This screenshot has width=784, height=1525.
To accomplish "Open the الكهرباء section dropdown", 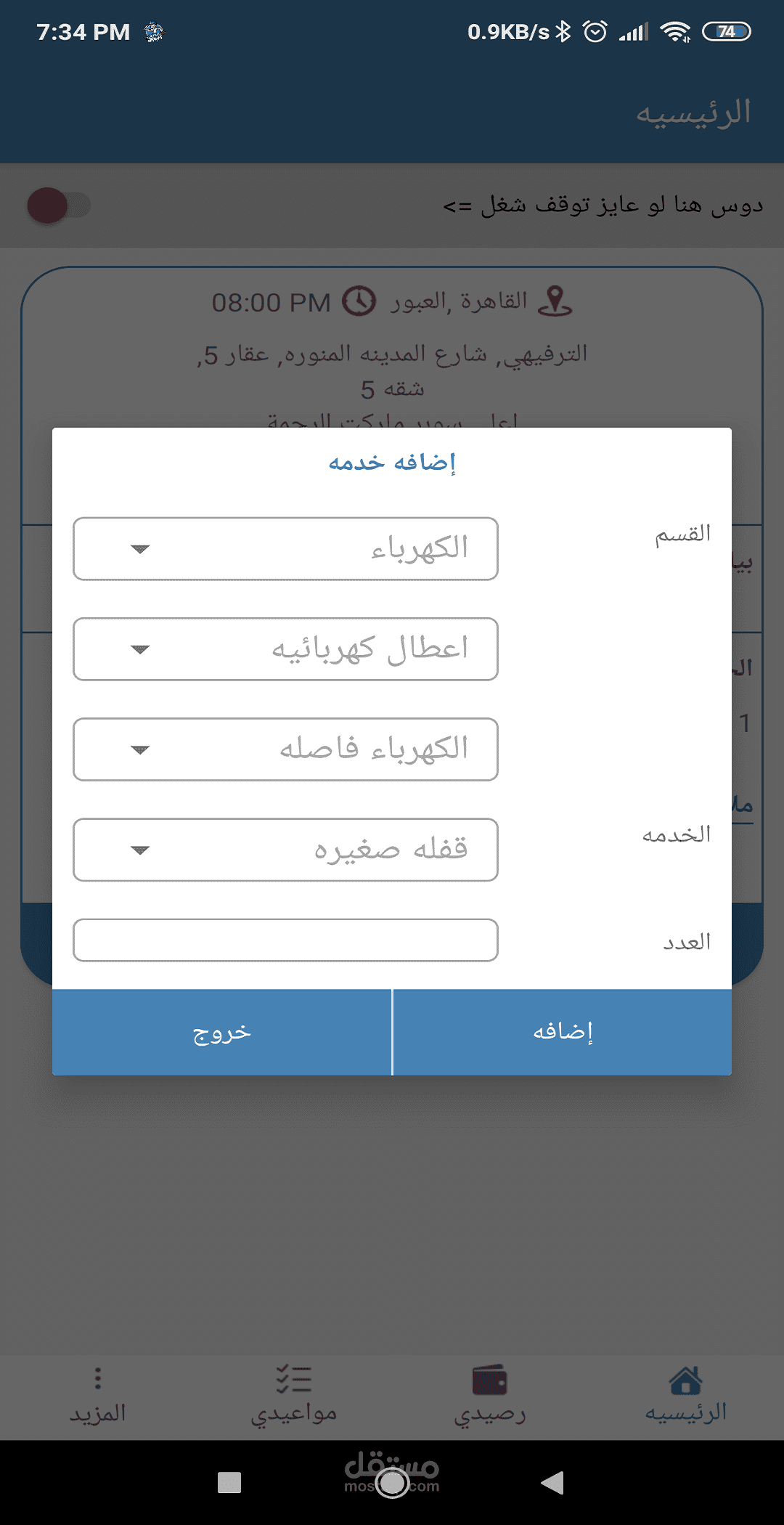I will click(285, 549).
